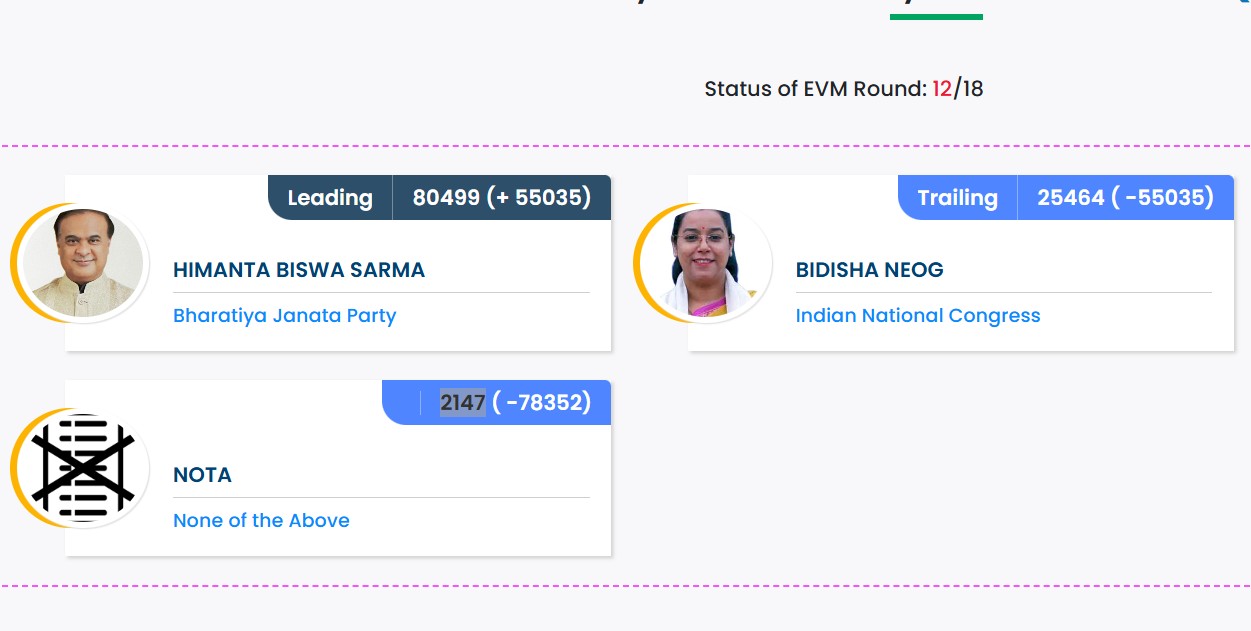The height and width of the screenshot is (631, 1251).
Task: Select the BIDISHA NEOG name
Action: point(869,270)
